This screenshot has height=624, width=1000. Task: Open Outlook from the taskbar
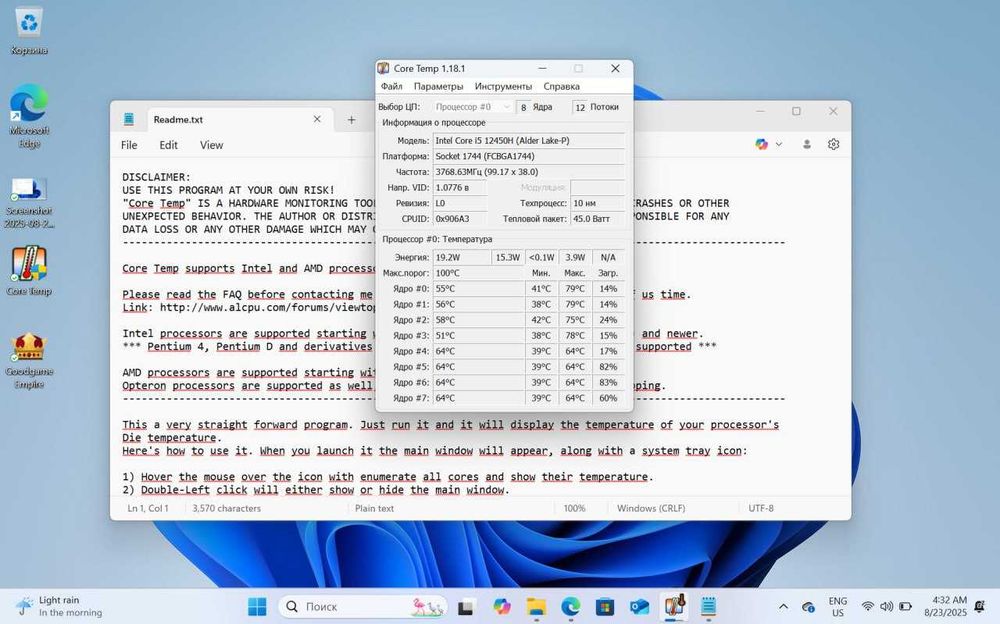point(639,606)
